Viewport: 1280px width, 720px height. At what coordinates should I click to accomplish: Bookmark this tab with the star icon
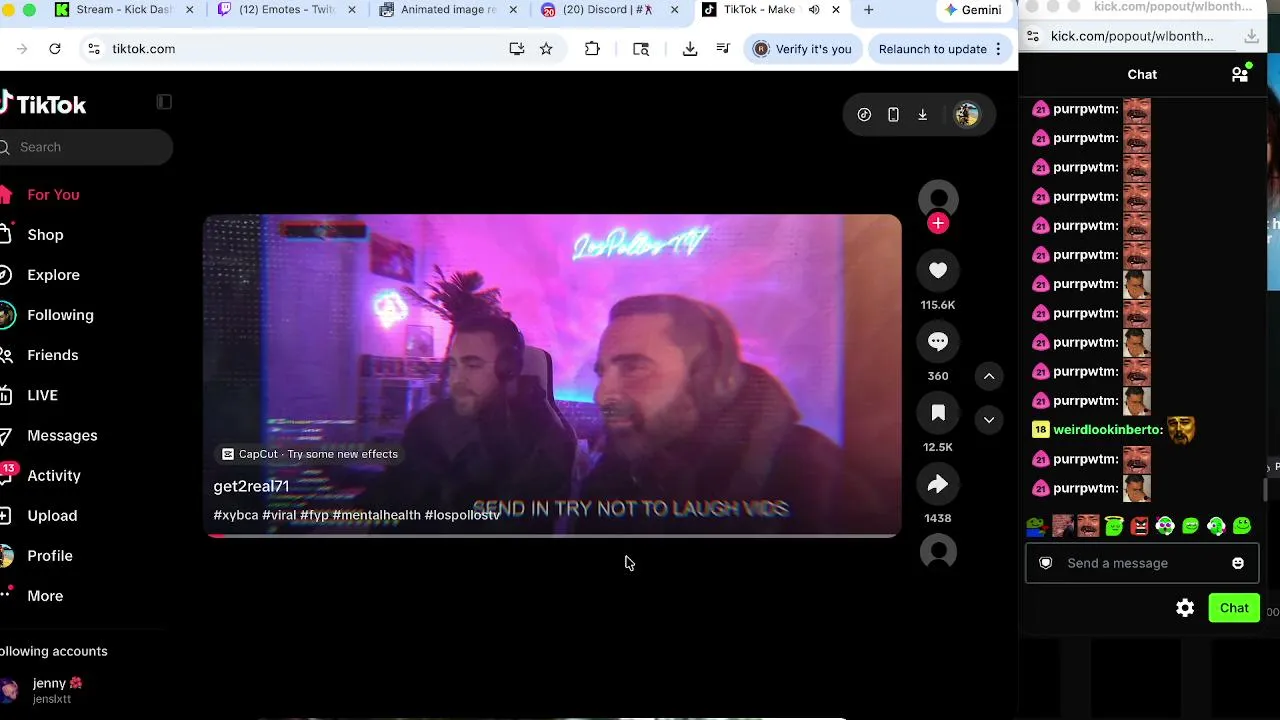(546, 49)
